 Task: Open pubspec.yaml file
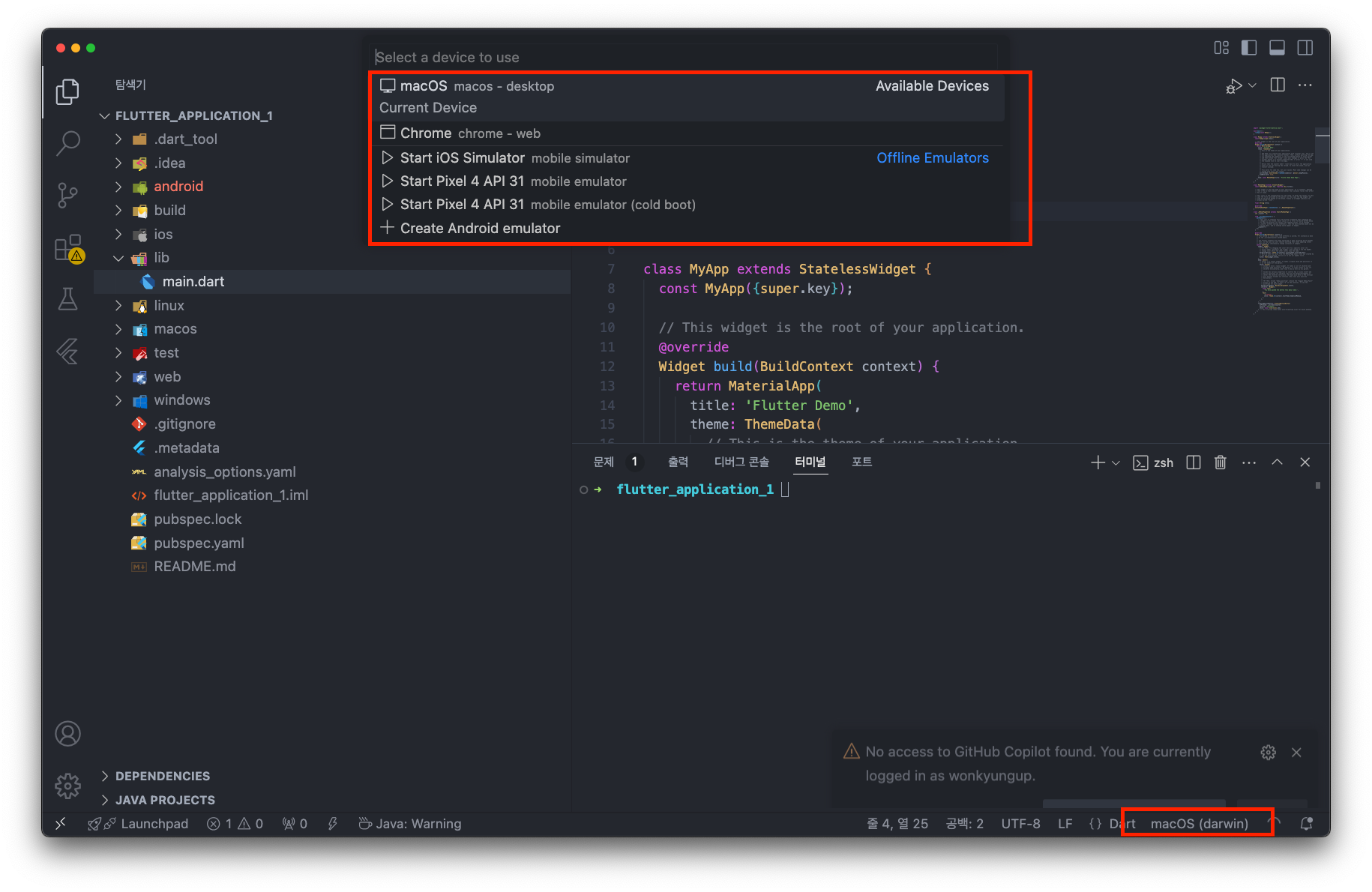tap(199, 543)
